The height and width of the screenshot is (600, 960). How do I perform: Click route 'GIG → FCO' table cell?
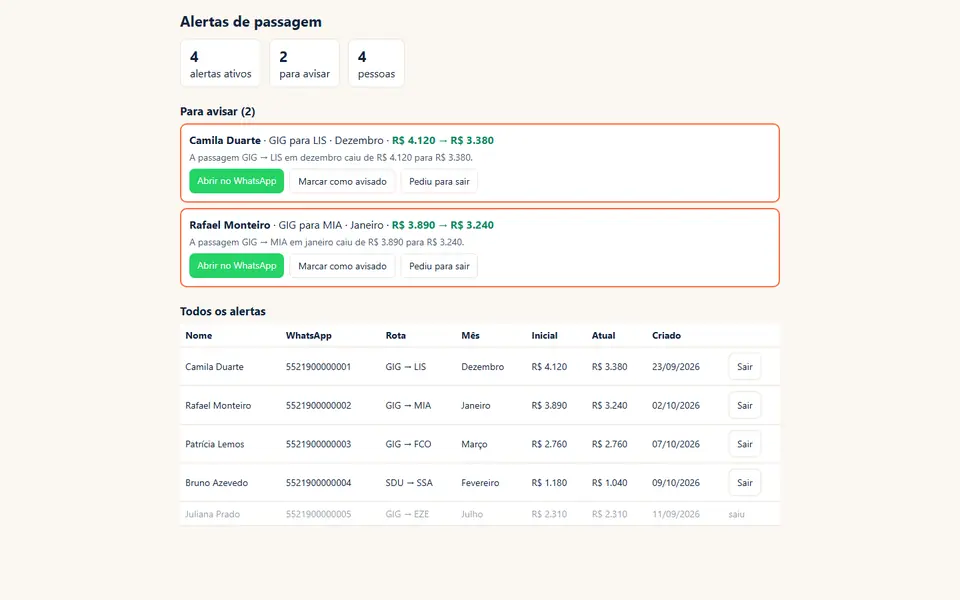click(408, 444)
